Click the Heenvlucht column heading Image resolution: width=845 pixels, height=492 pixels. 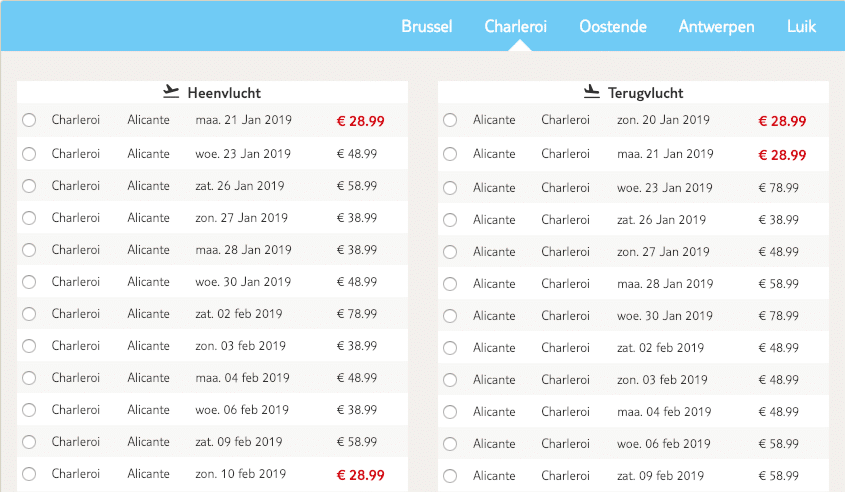pos(224,93)
